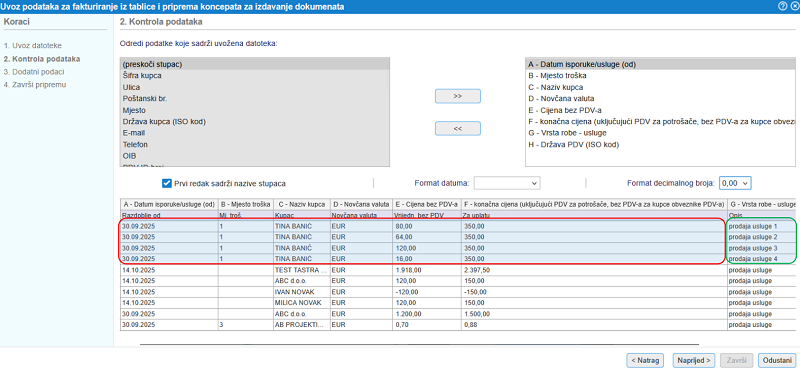
Task: Click the '2.397,50' amount cell
Action: point(594,269)
